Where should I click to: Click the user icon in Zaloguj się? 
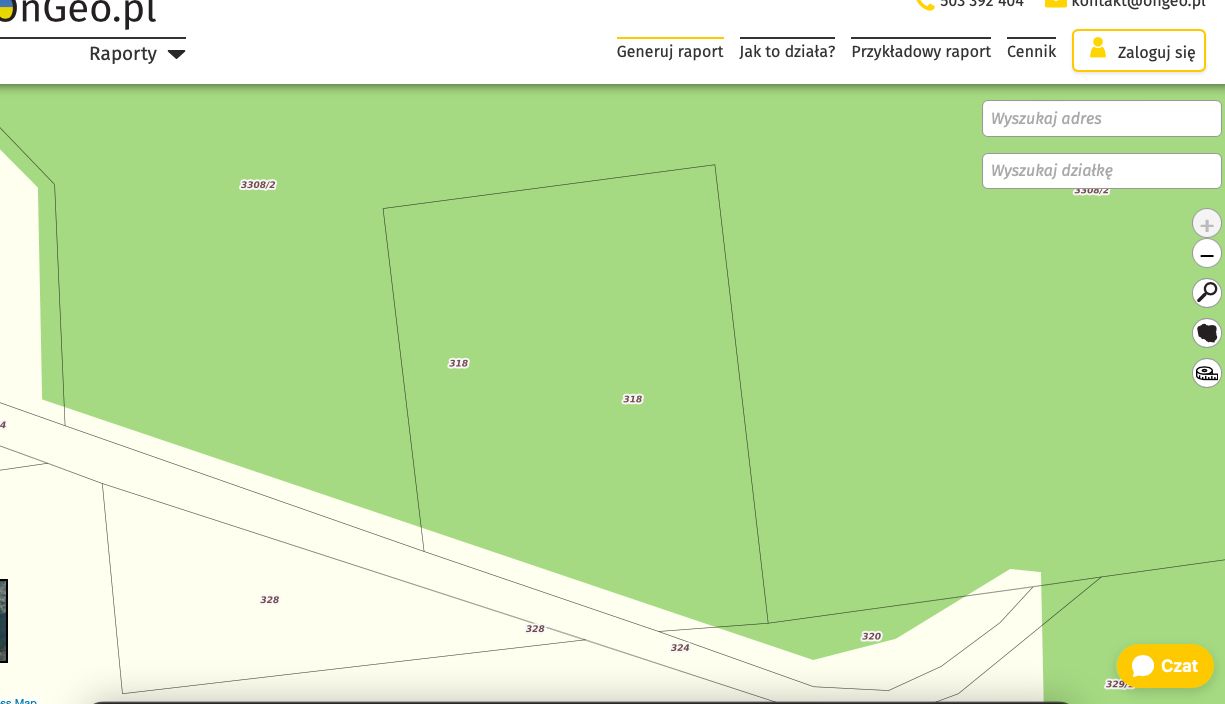1098,49
